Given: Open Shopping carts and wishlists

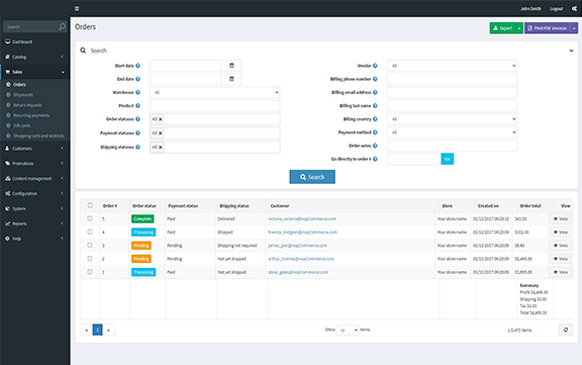Looking at the screenshot, I should point(39,136).
